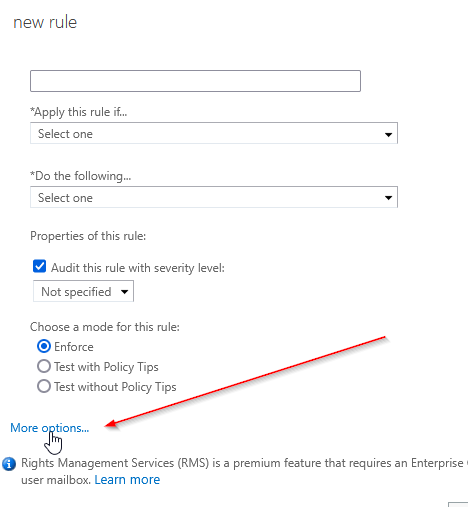Image resolution: width=468 pixels, height=507 pixels.
Task: Open the 'Apply this rule if' dropdown
Action: [x=214, y=133]
